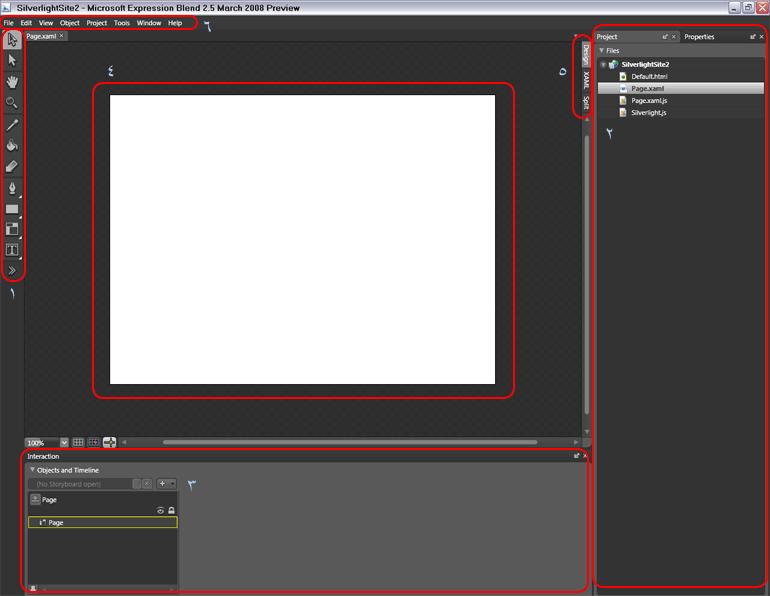This screenshot has width=770, height=596.
Task: Toggle show snap grid
Action: [78, 442]
